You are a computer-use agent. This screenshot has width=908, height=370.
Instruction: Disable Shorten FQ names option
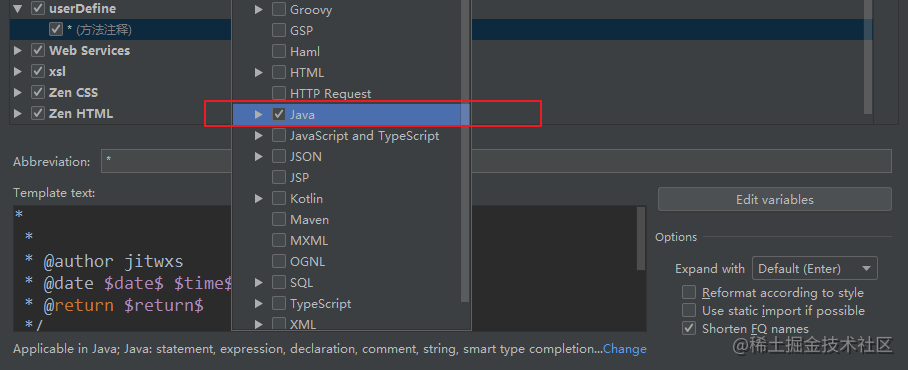[x=689, y=328]
